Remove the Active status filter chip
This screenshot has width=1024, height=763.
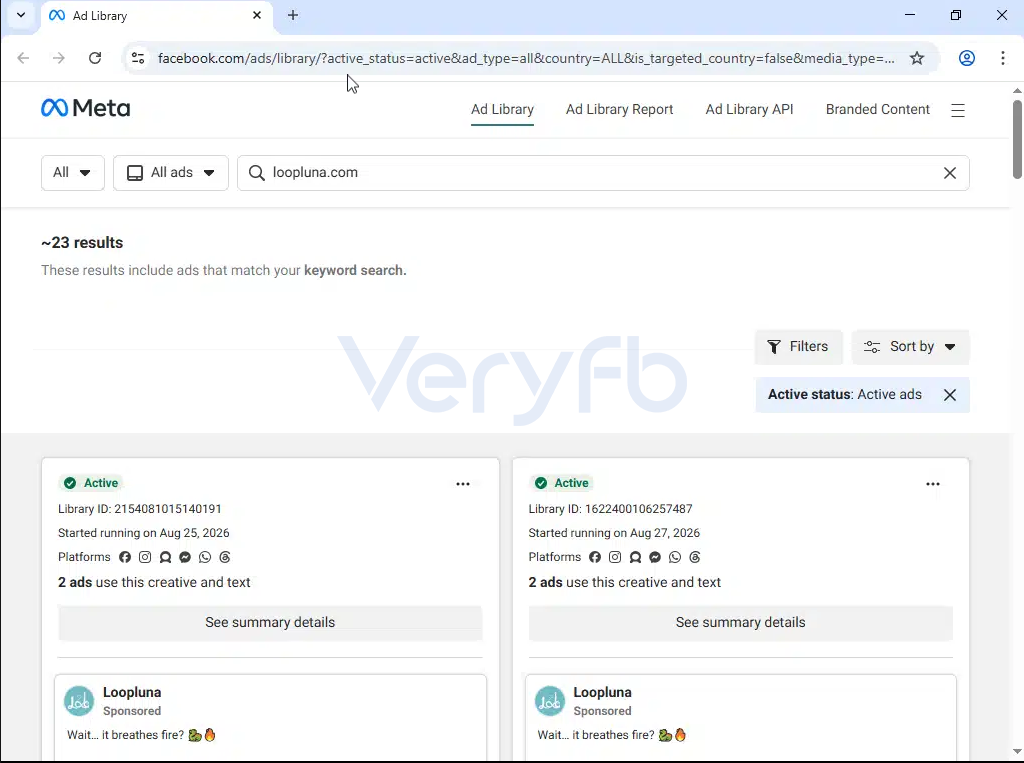click(x=950, y=395)
